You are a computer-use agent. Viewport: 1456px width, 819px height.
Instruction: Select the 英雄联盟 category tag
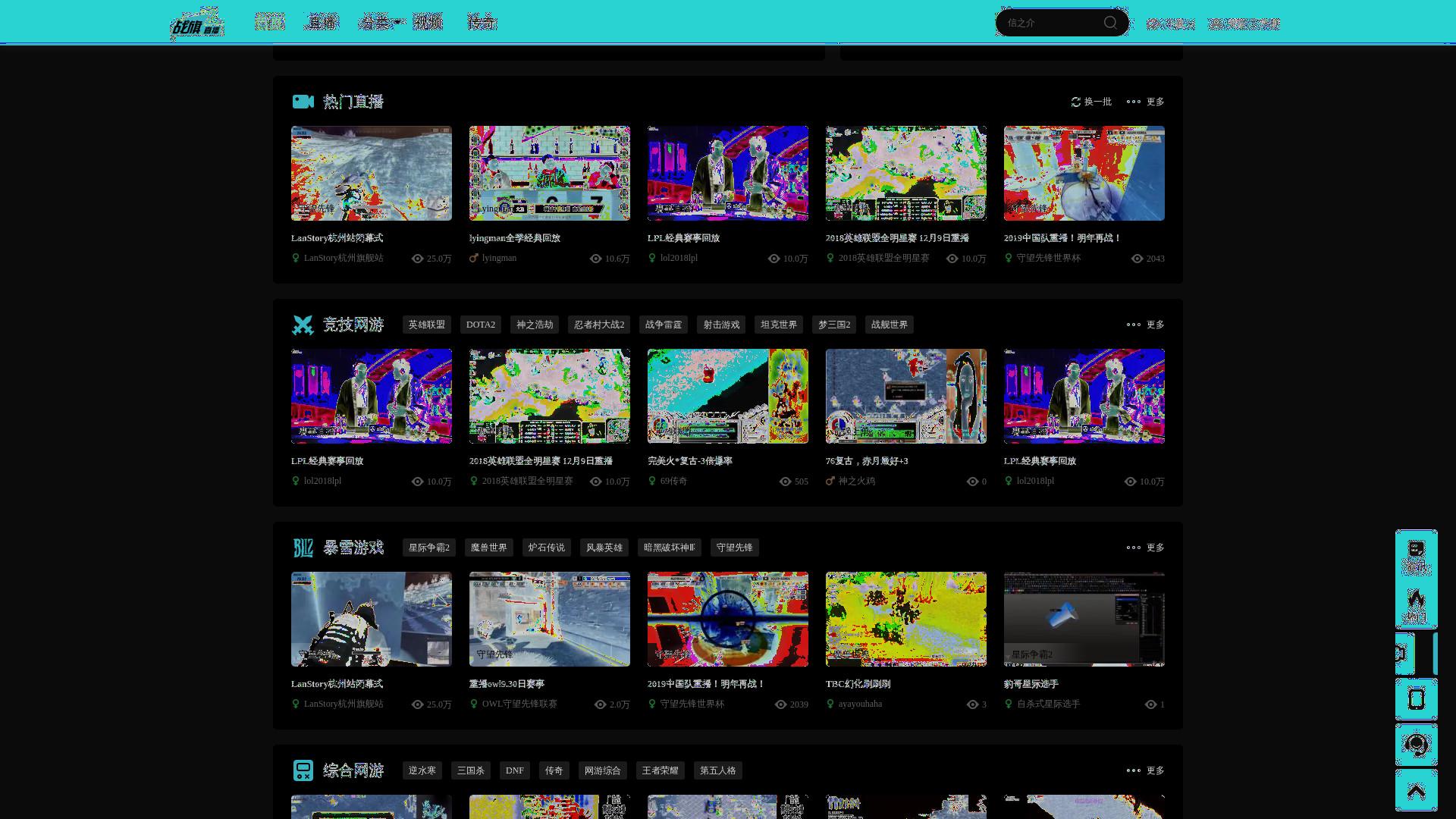(427, 325)
